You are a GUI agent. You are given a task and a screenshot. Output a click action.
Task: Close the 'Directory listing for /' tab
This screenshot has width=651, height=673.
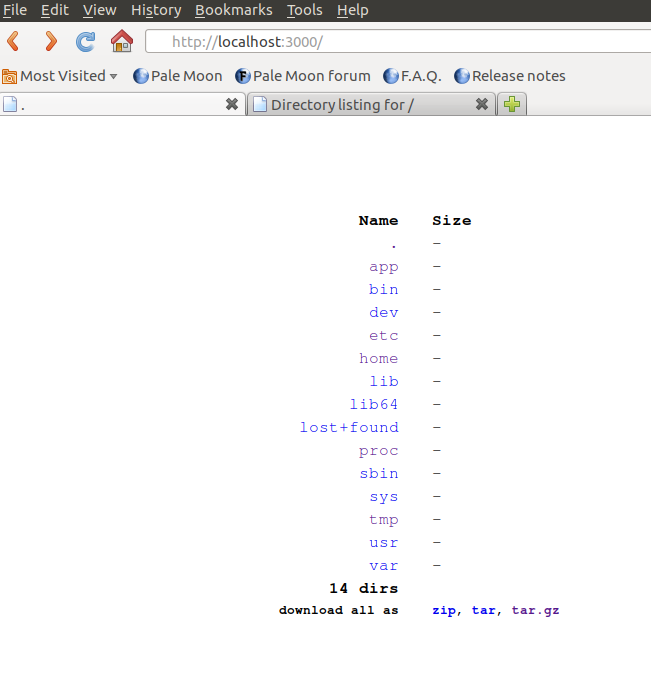coord(482,104)
